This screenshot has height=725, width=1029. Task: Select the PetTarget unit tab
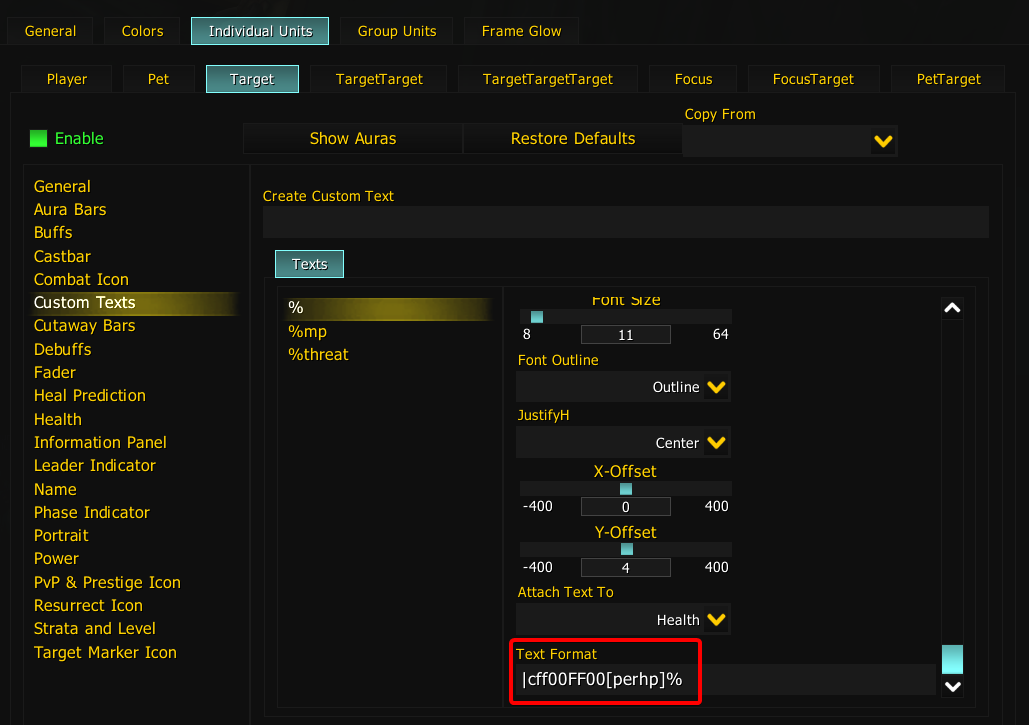tap(947, 78)
